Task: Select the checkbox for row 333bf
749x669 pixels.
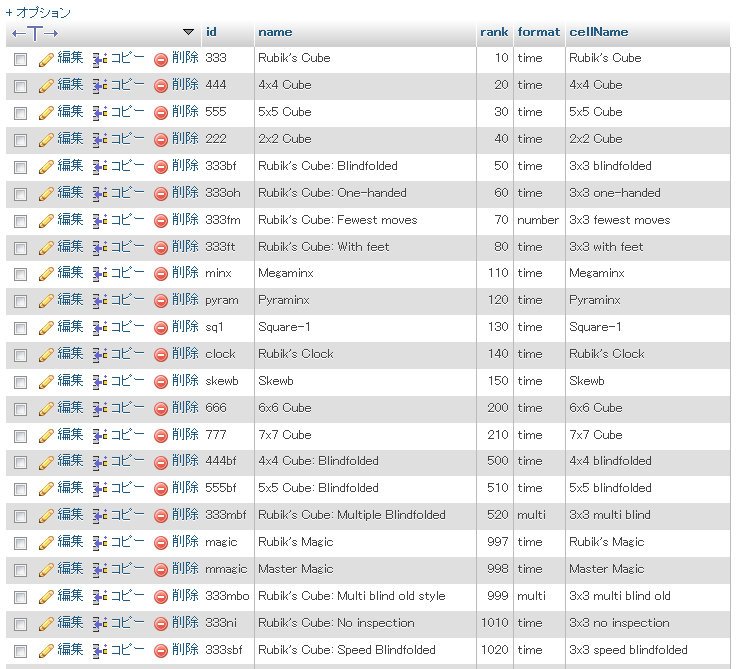Action: coord(20,168)
